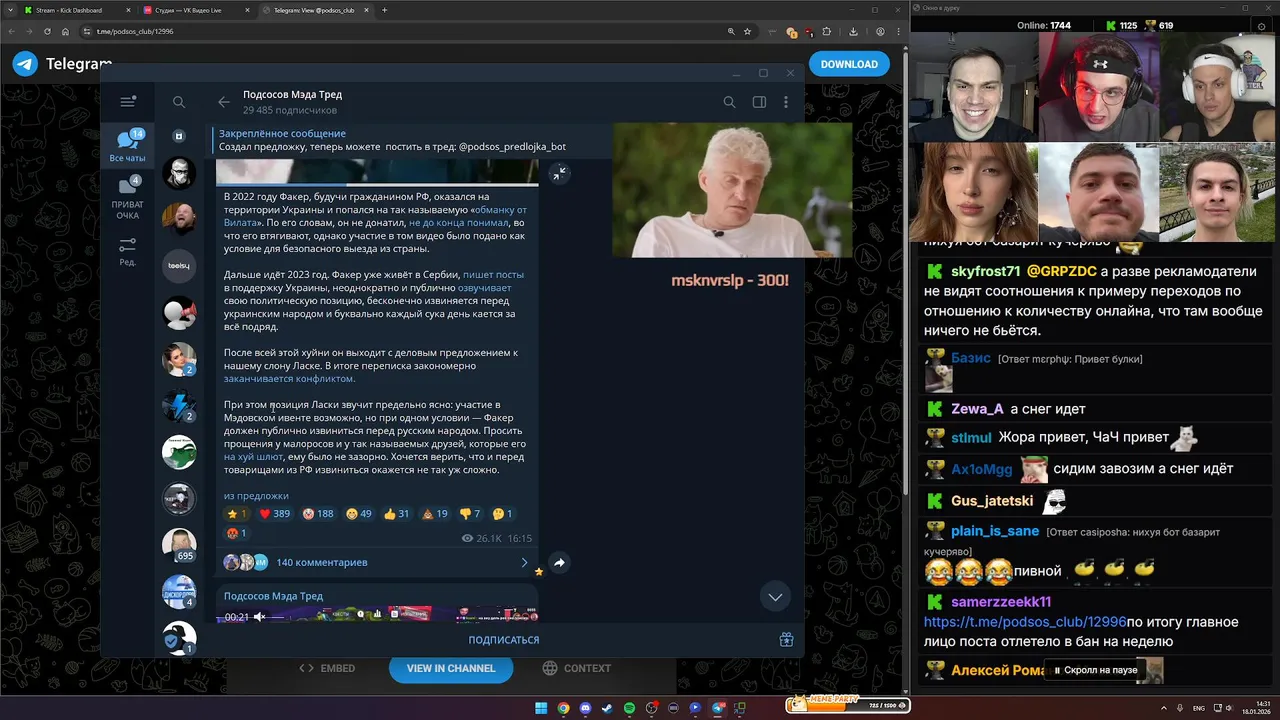This screenshot has width=1280, height=720.
Task: Open a new browser tab
Action: coord(385,10)
